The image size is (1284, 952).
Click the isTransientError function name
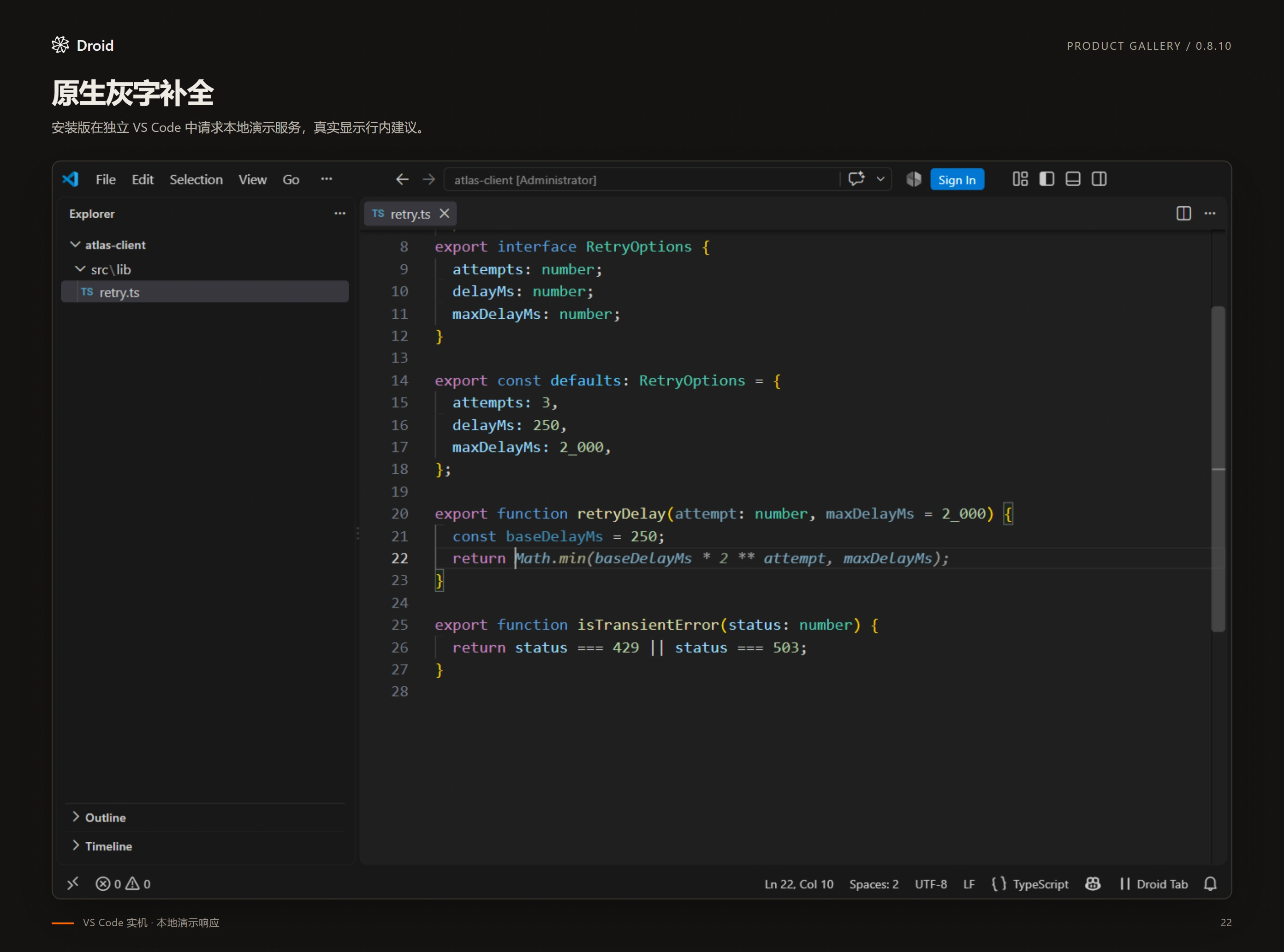click(648, 625)
